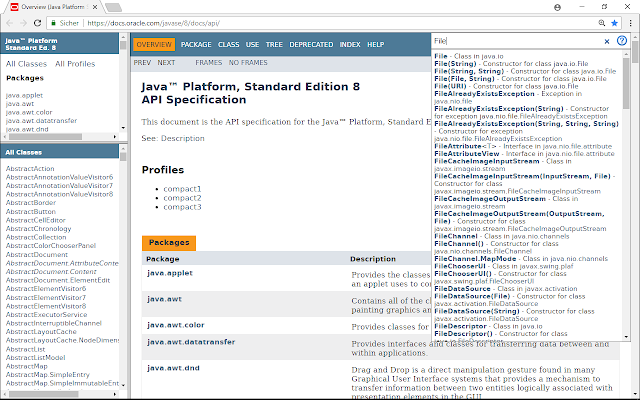The height and width of the screenshot is (400, 640).
Task: Open a new browser tab
Action: point(113,7)
